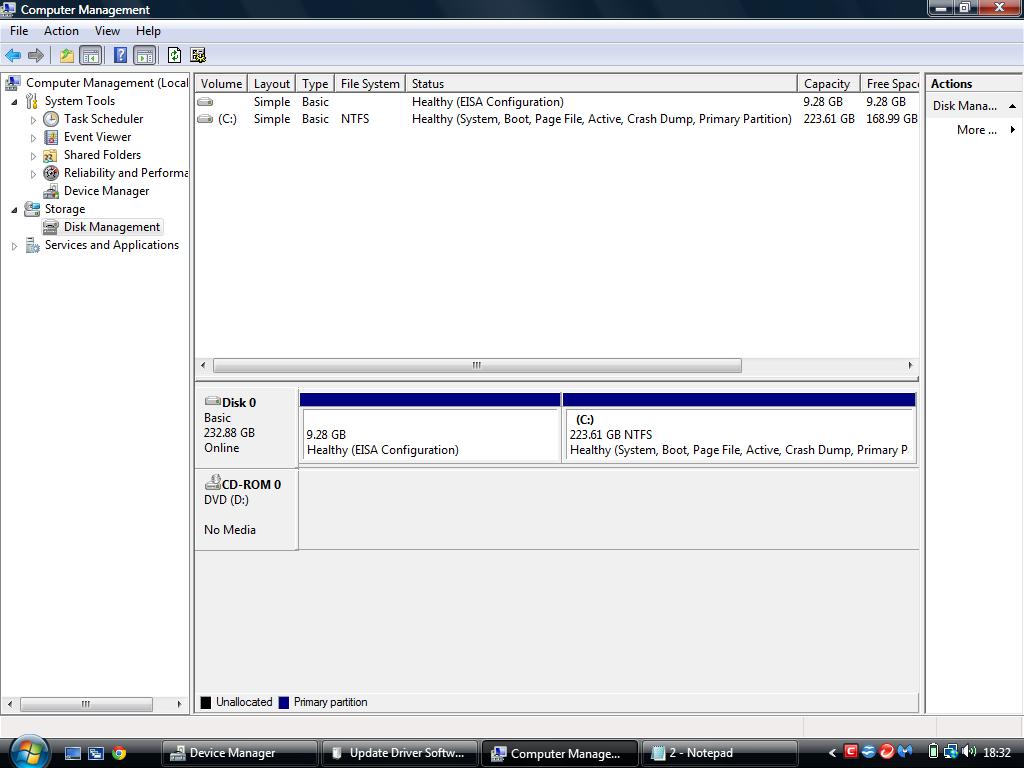Sort by the Capacity column header
This screenshot has width=1024, height=768.
(x=828, y=84)
